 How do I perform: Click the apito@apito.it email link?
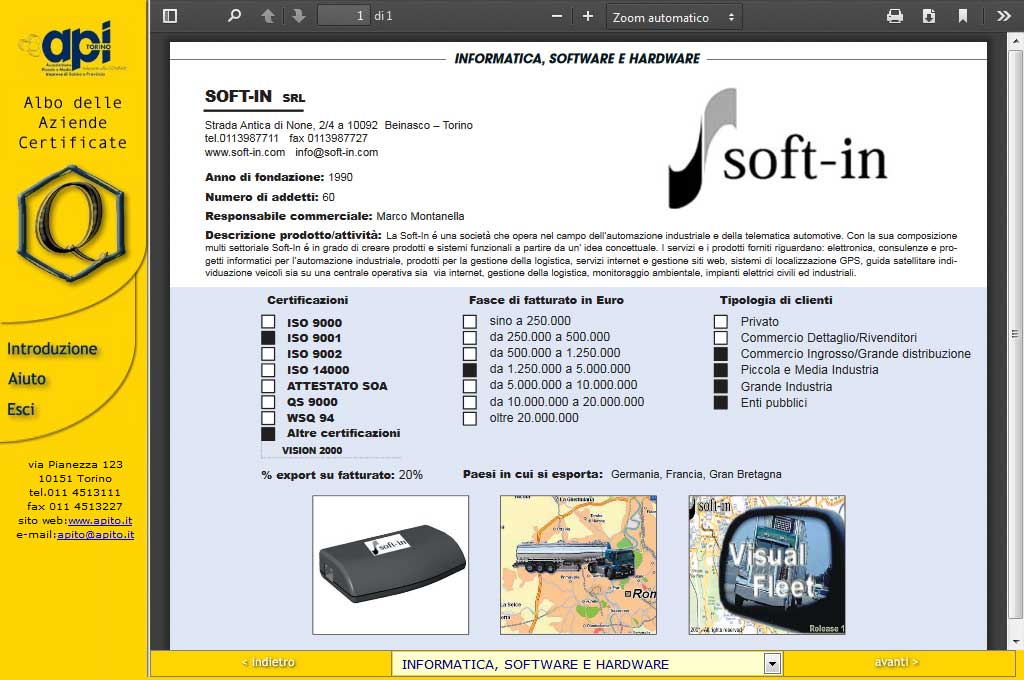pos(95,534)
